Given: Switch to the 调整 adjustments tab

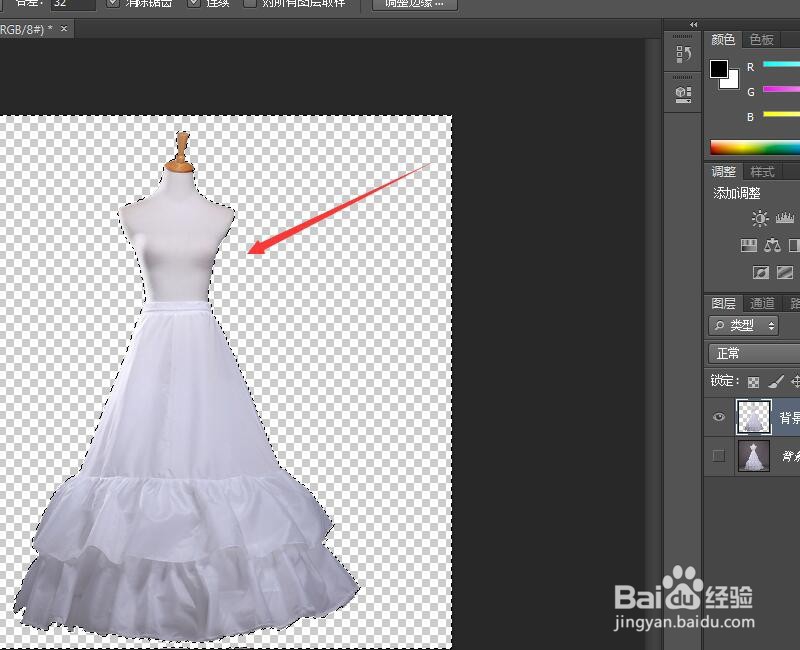Looking at the screenshot, I should click(723, 171).
